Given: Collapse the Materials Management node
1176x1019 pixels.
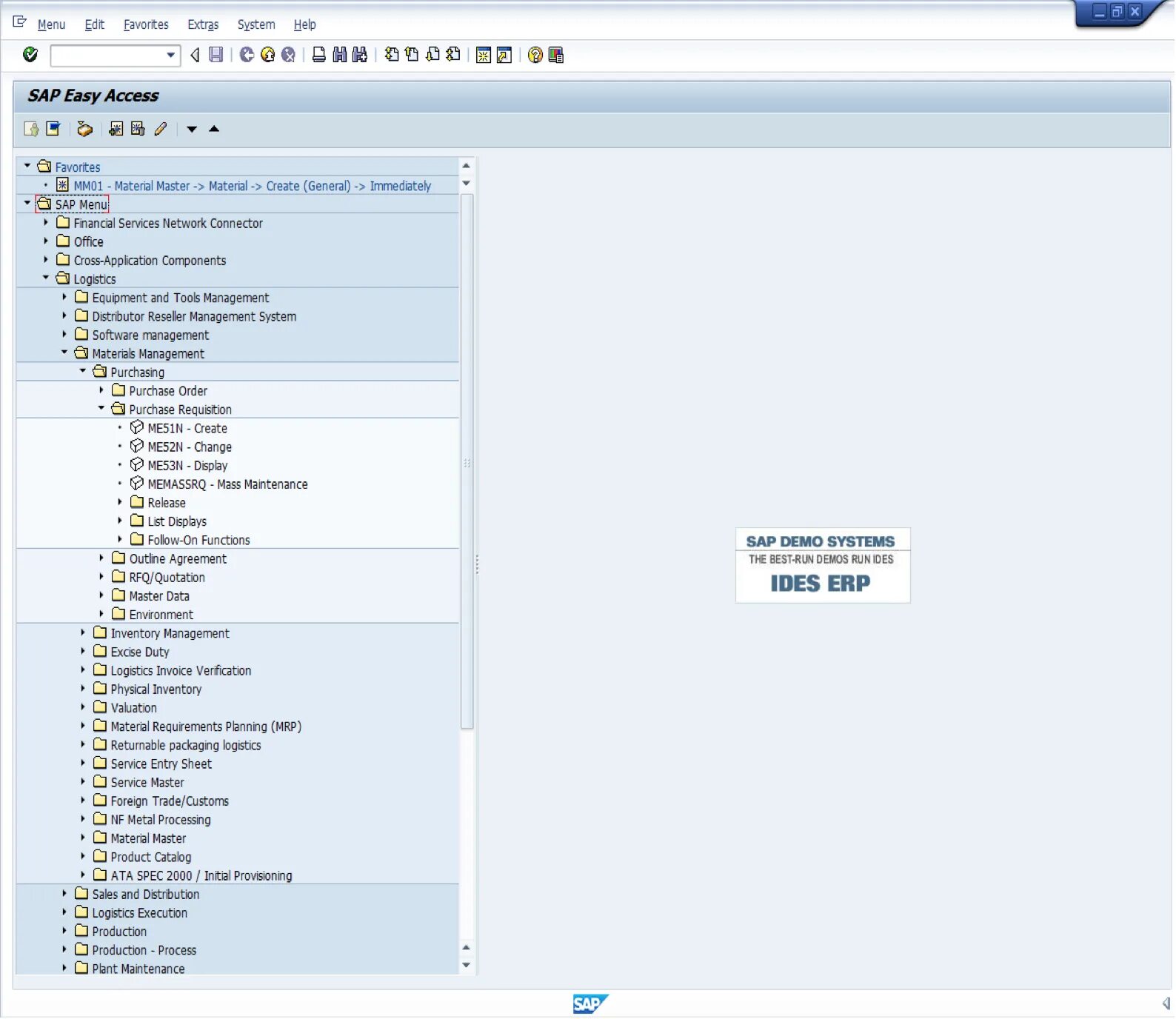Looking at the screenshot, I should [64, 353].
